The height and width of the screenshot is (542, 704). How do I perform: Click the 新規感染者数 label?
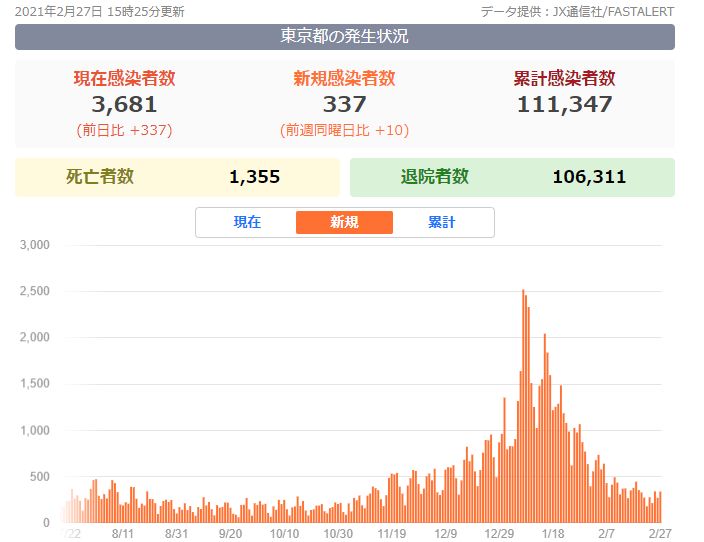point(344,78)
